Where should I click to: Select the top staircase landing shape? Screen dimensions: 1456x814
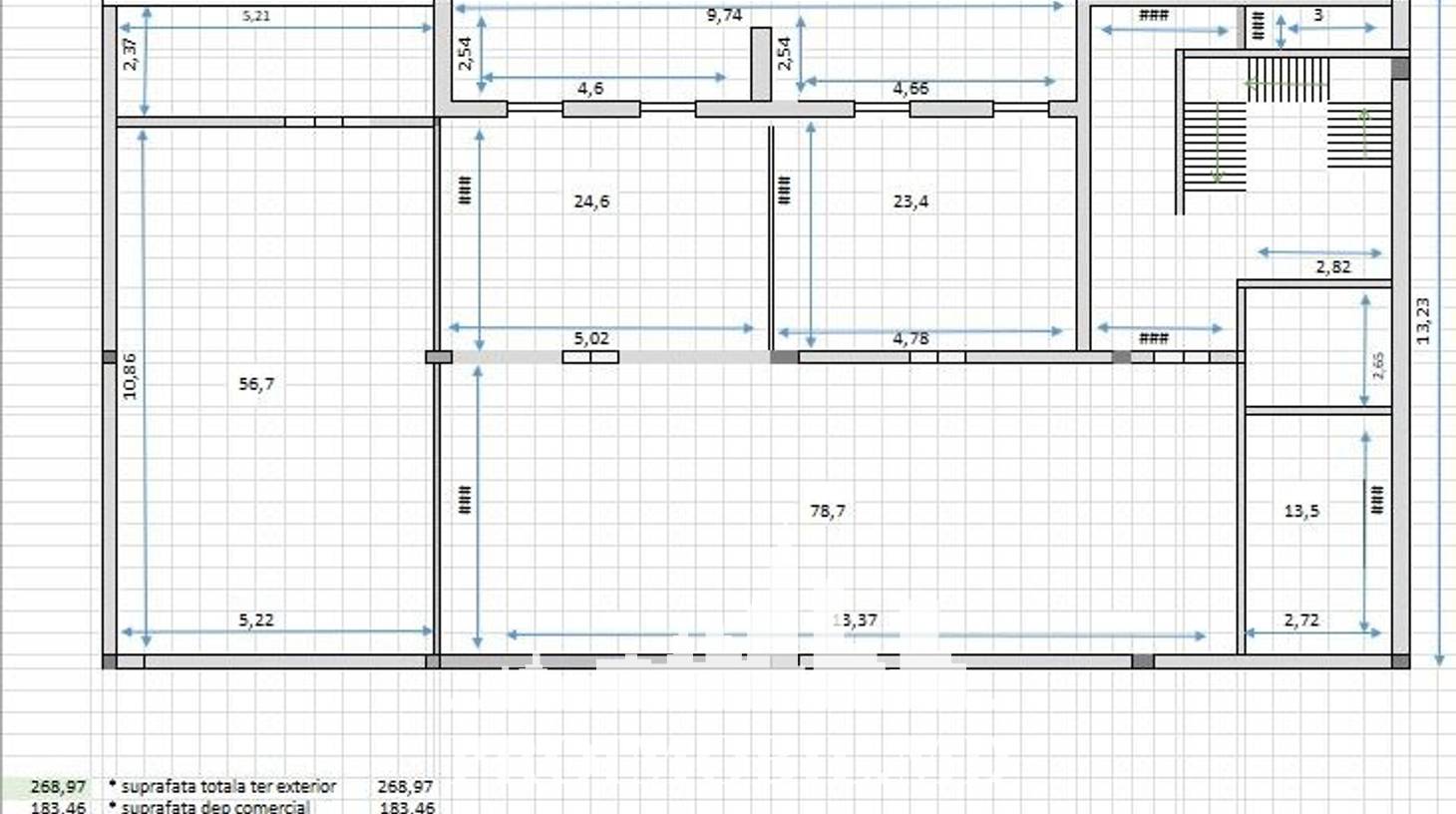pyautogui.click(x=1288, y=78)
